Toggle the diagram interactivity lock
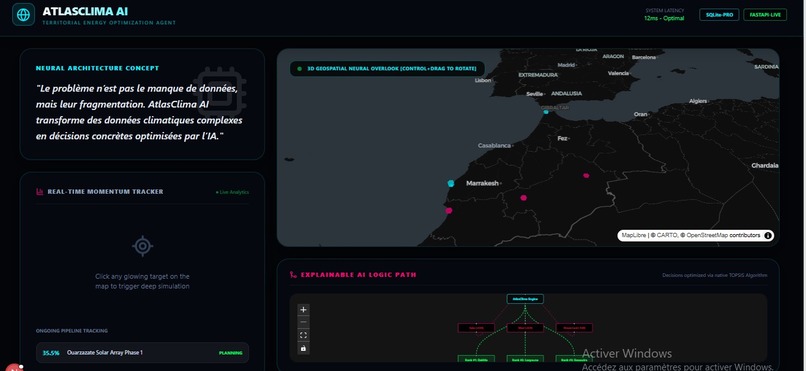 pyautogui.click(x=303, y=348)
